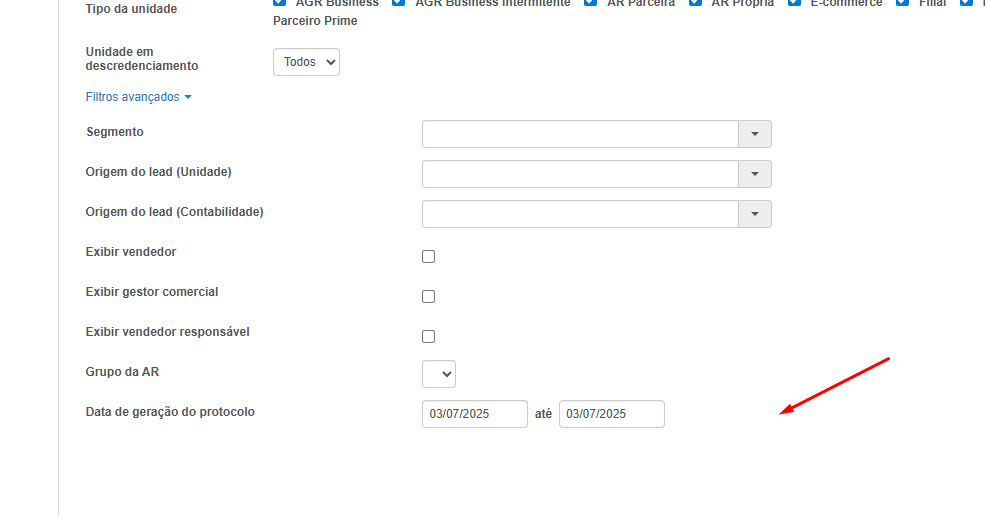Tick the Exibir vendedor responsável checkbox

pos(429,336)
